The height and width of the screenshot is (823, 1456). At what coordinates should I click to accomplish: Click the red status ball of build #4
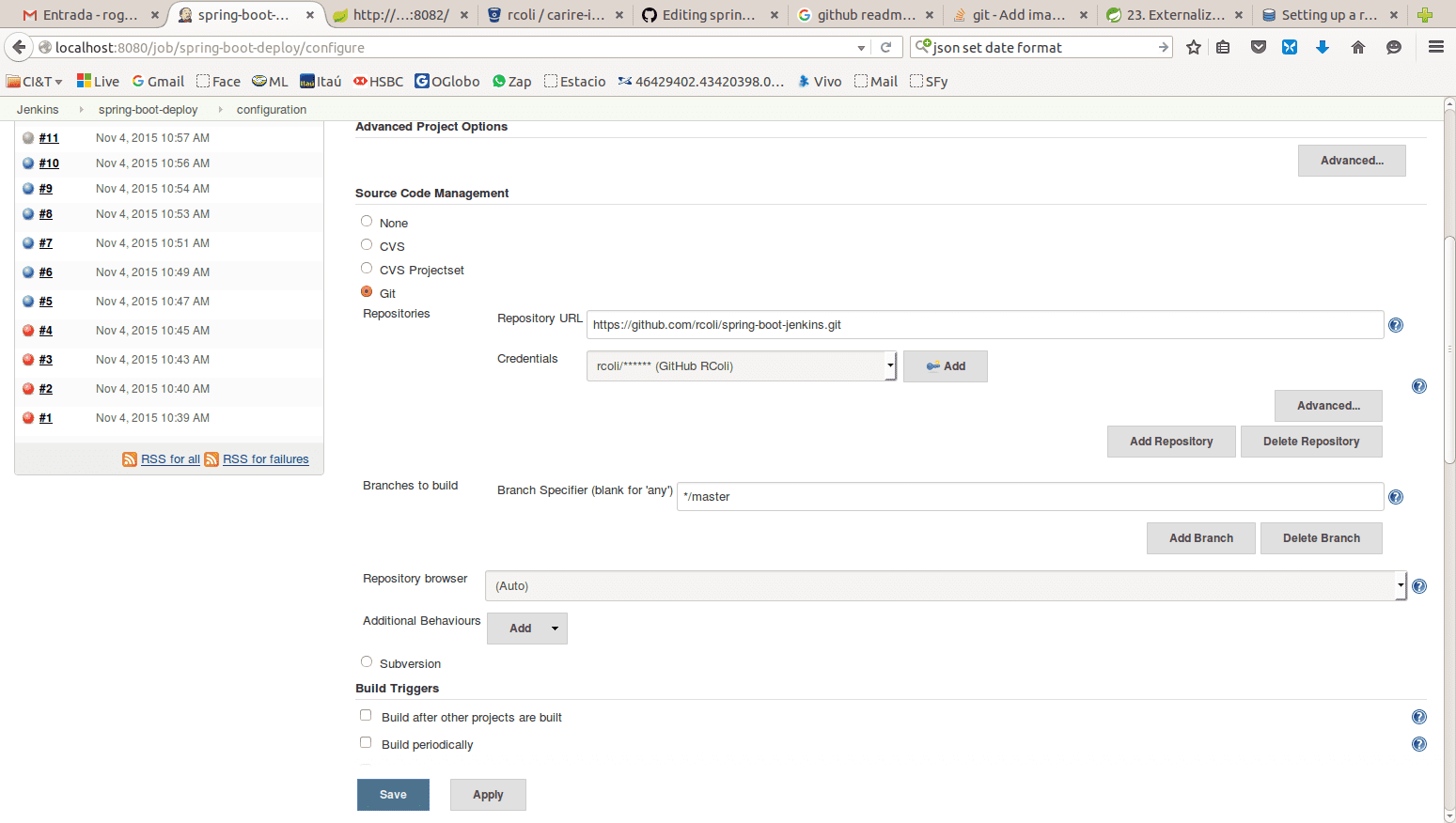(28, 330)
